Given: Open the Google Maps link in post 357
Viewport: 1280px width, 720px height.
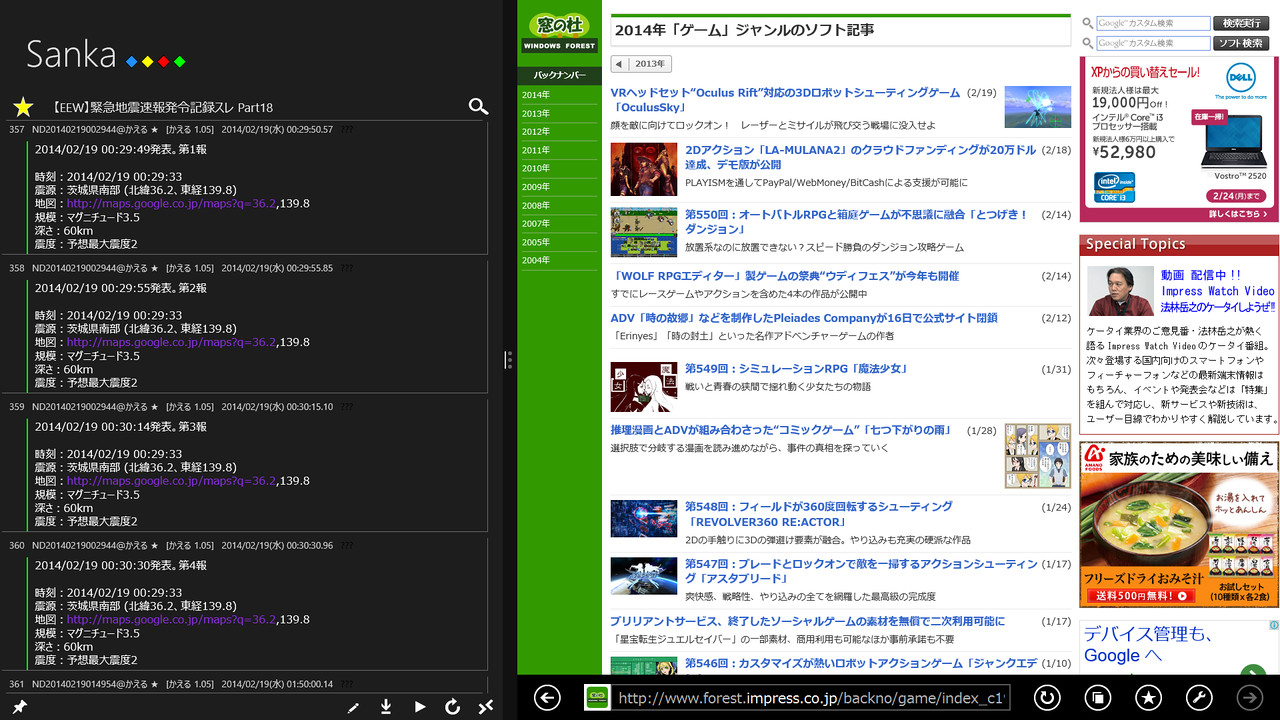Looking at the screenshot, I should 171,203.
